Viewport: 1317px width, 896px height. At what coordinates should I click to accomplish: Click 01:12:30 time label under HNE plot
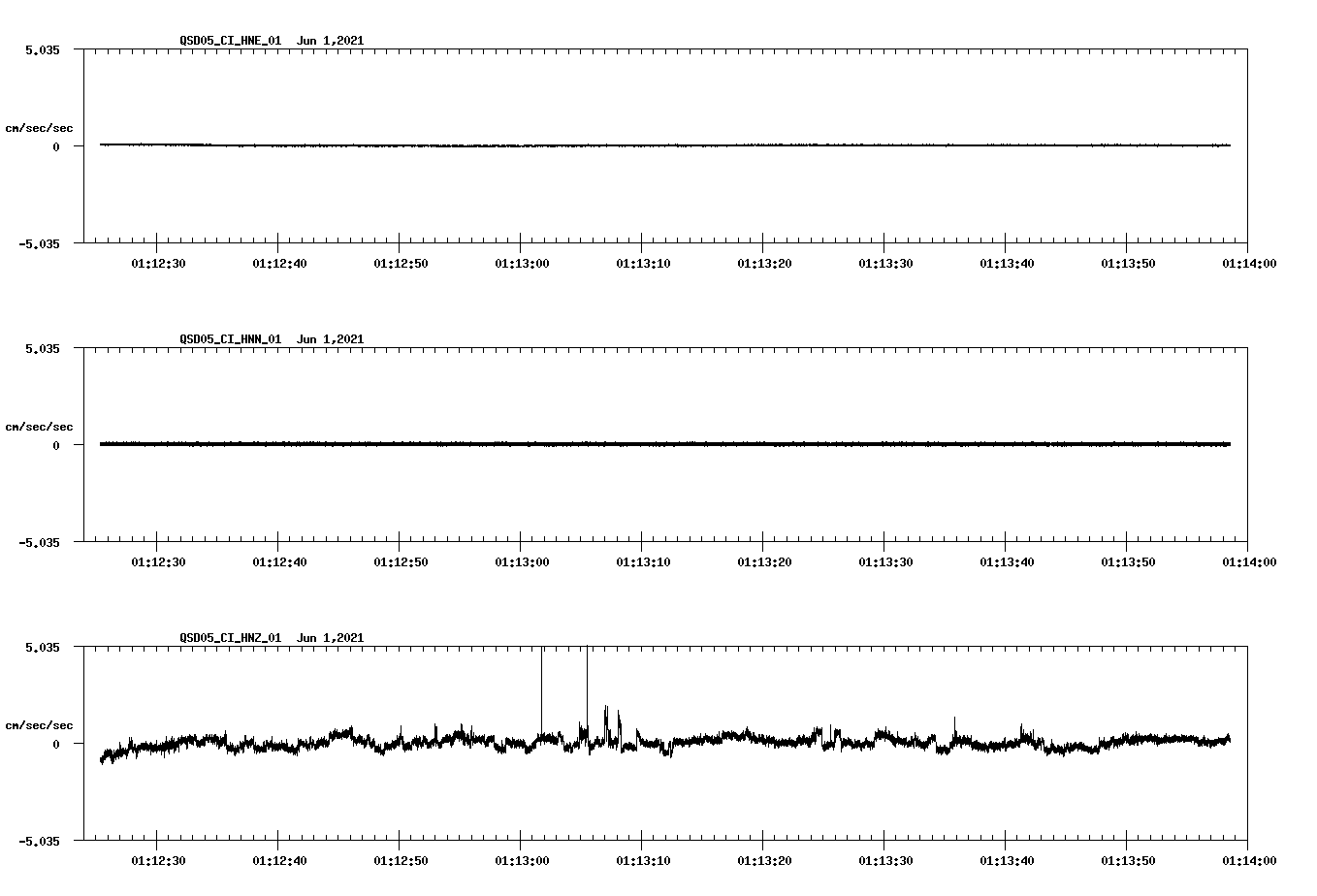(x=158, y=263)
